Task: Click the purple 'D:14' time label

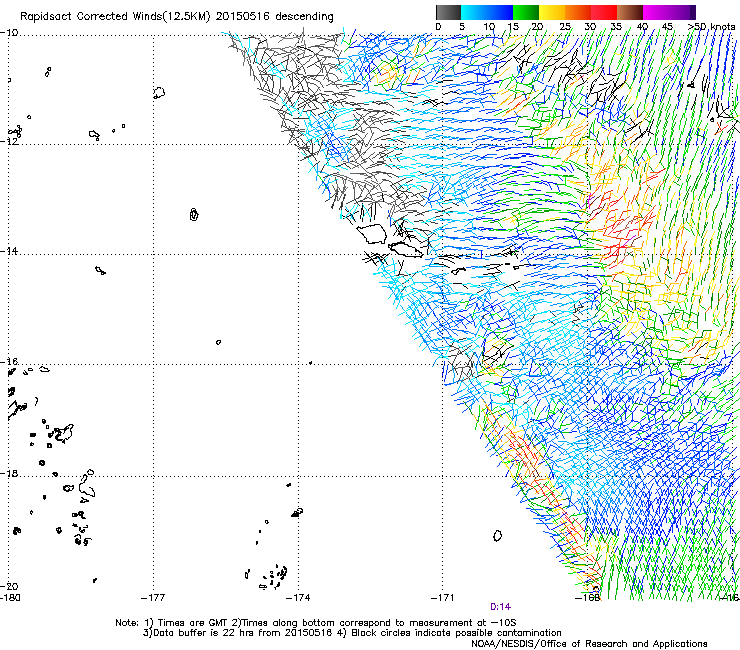Action: point(500,607)
